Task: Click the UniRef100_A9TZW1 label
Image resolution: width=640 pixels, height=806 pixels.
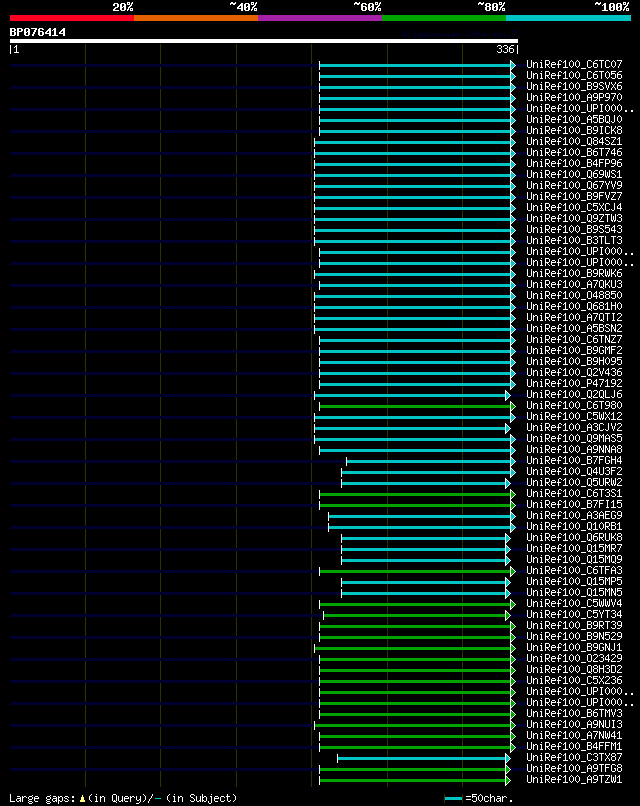Action: pyautogui.click(x=574, y=779)
